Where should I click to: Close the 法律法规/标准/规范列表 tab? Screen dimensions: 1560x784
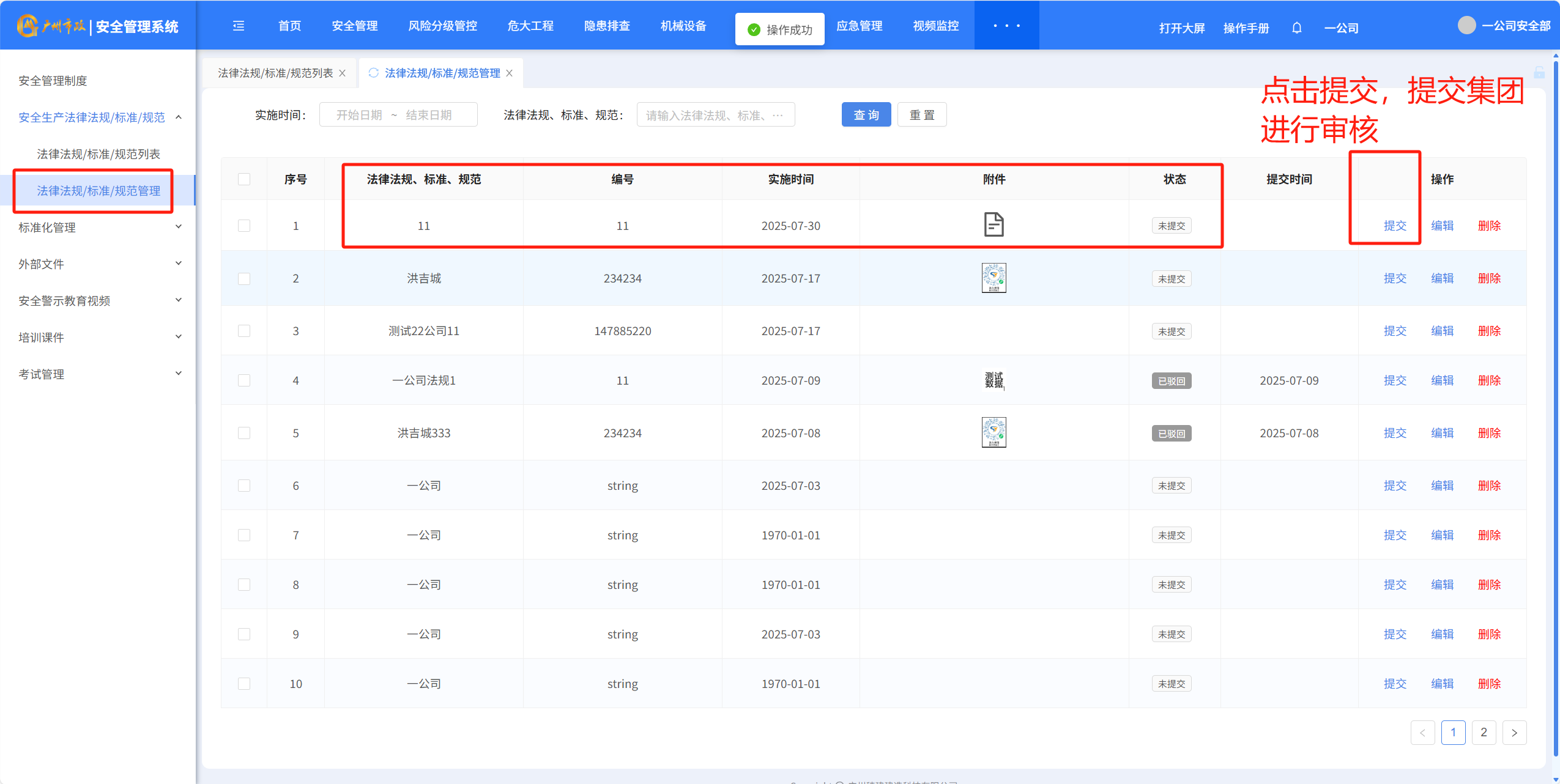coord(343,73)
